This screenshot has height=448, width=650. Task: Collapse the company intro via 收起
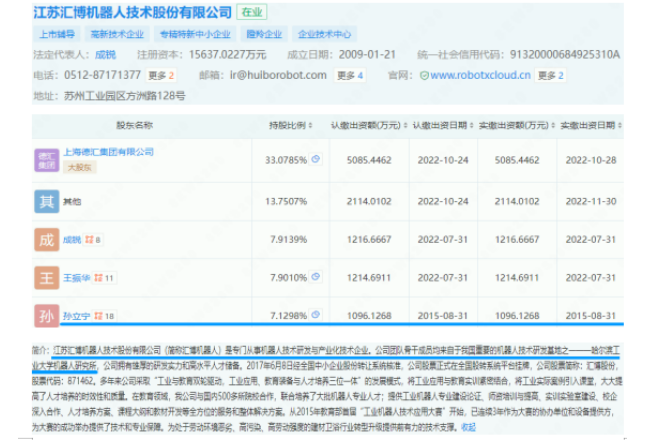point(468,427)
